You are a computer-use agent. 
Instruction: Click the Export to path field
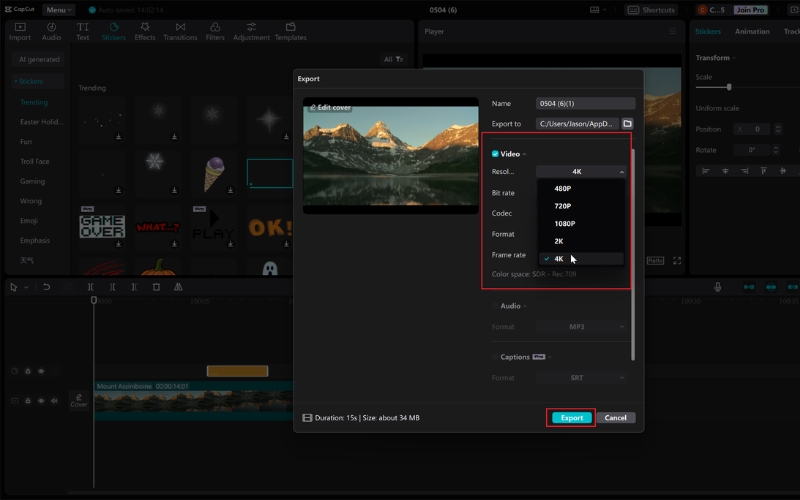(577, 123)
